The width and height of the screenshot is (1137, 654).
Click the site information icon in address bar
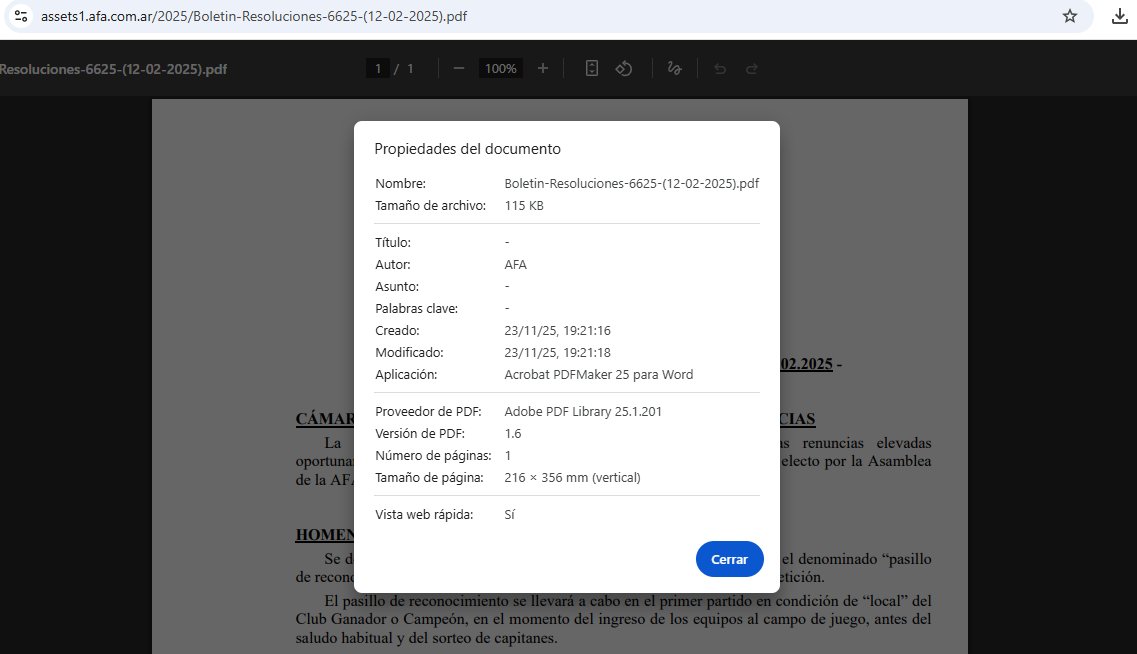point(21,16)
